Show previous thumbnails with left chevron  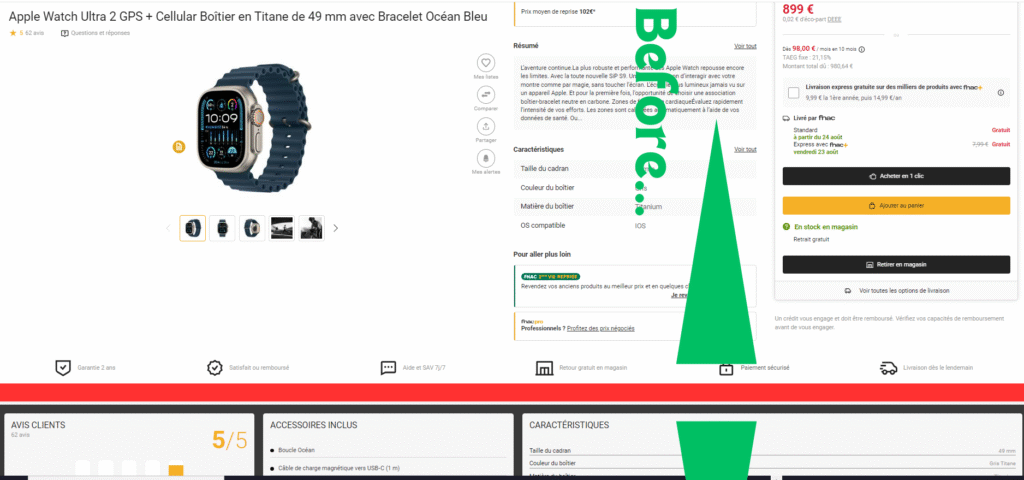pyautogui.click(x=168, y=229)
